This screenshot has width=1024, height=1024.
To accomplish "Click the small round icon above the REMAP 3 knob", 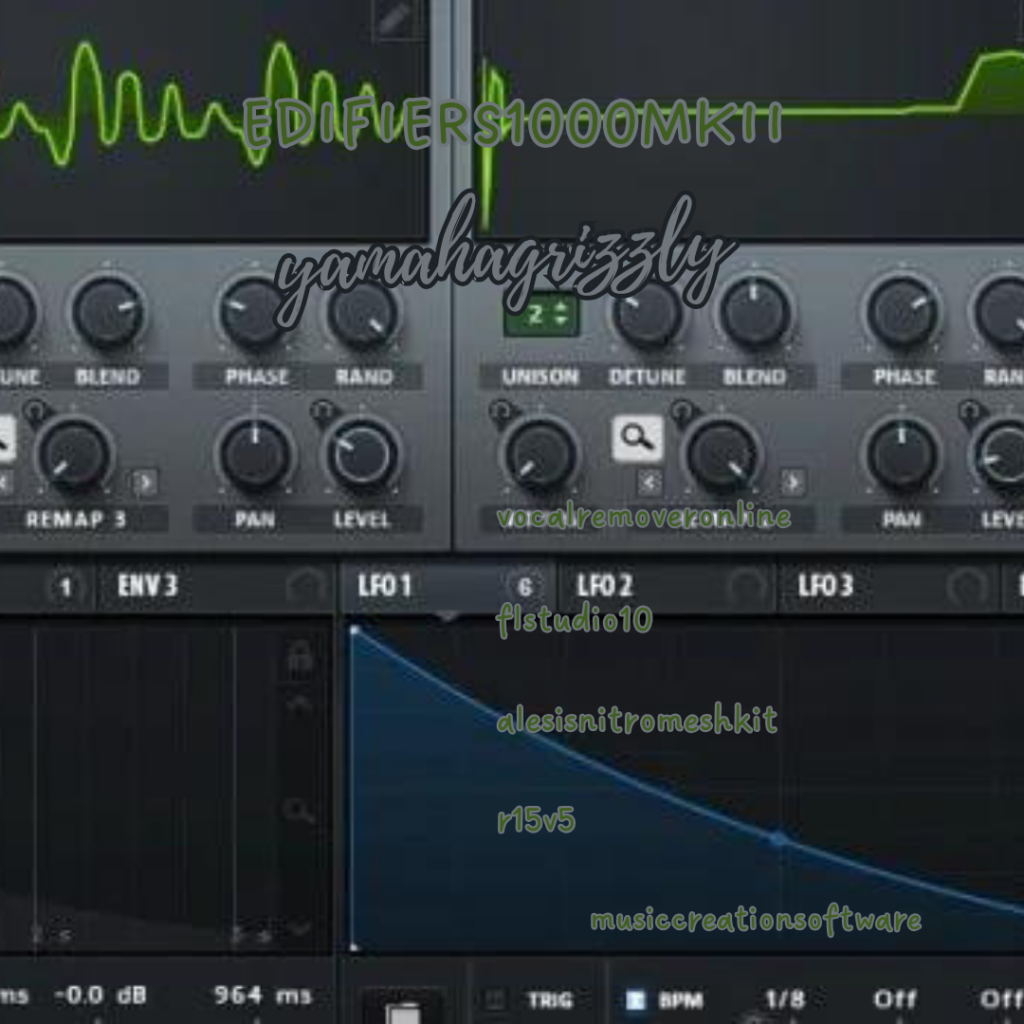I will click(x=35, y=411).
